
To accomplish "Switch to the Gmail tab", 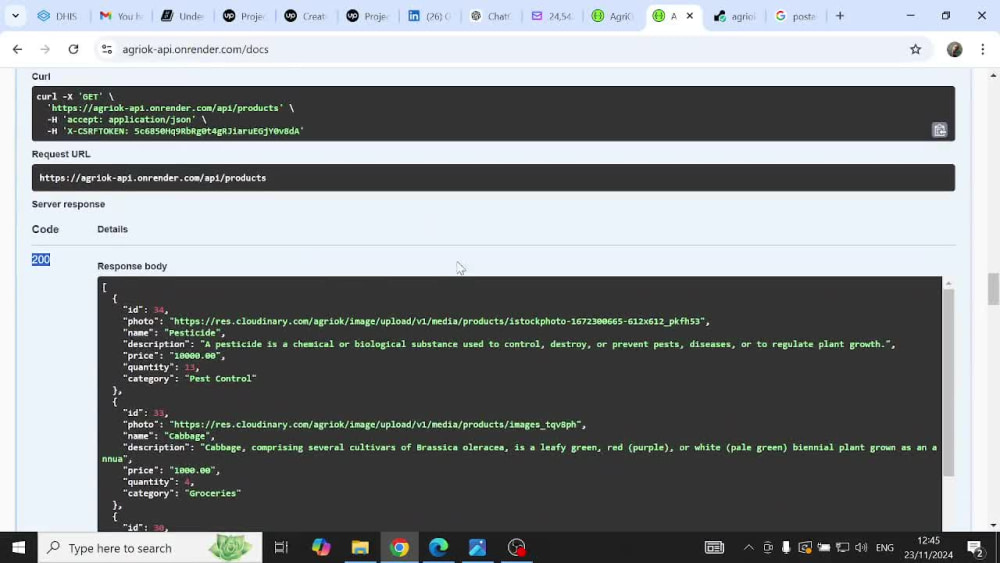I will 121,16.
